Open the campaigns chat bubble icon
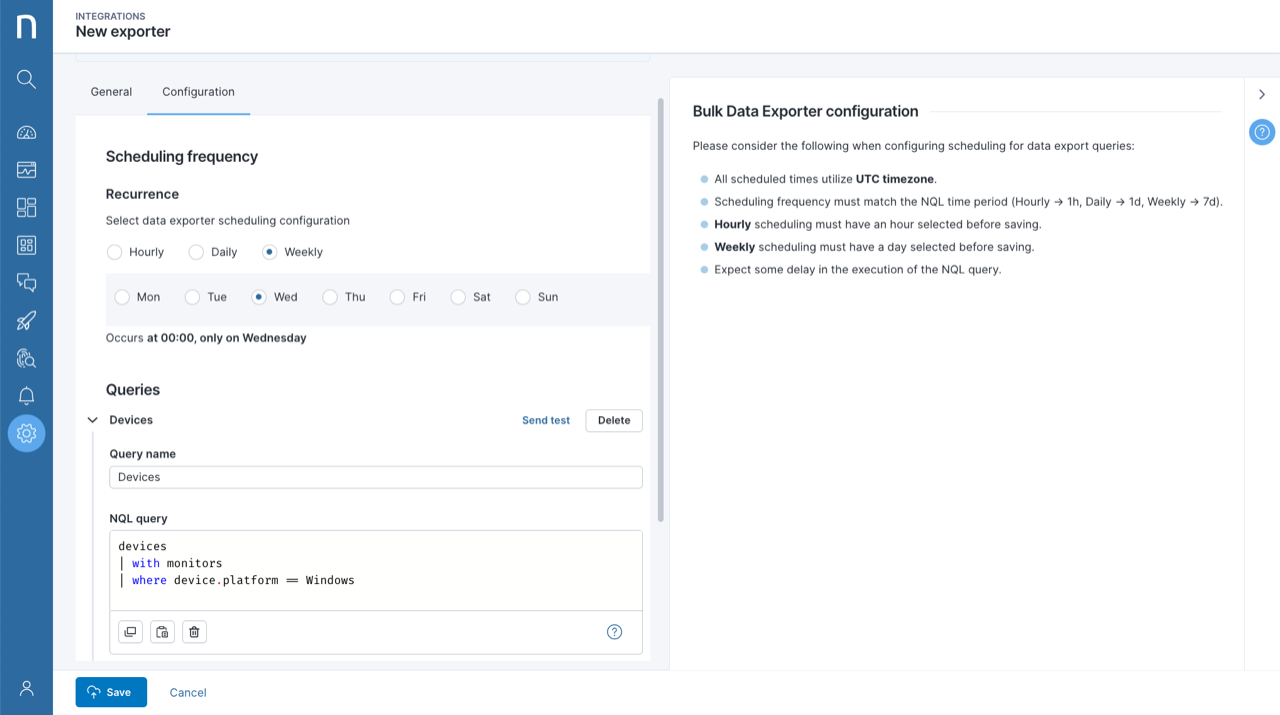 (x=25, y=282)
